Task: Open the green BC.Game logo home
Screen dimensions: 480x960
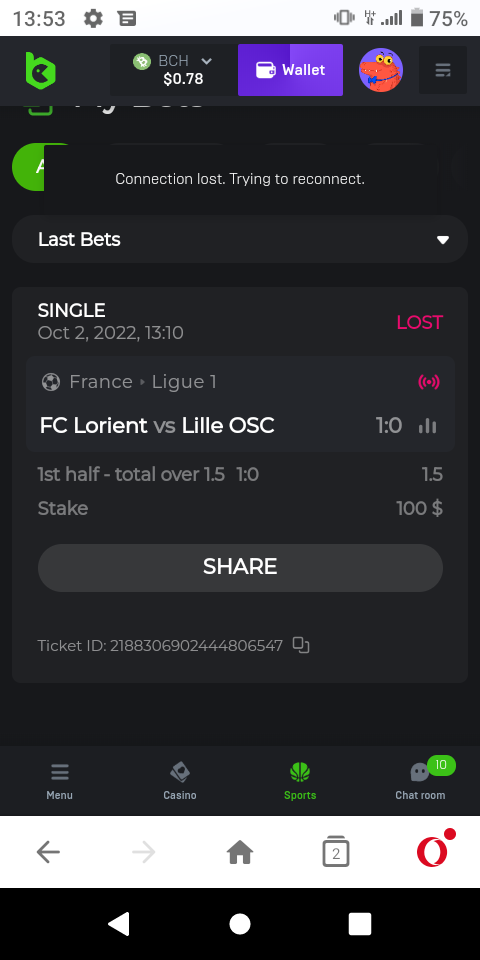Action: 40,70
